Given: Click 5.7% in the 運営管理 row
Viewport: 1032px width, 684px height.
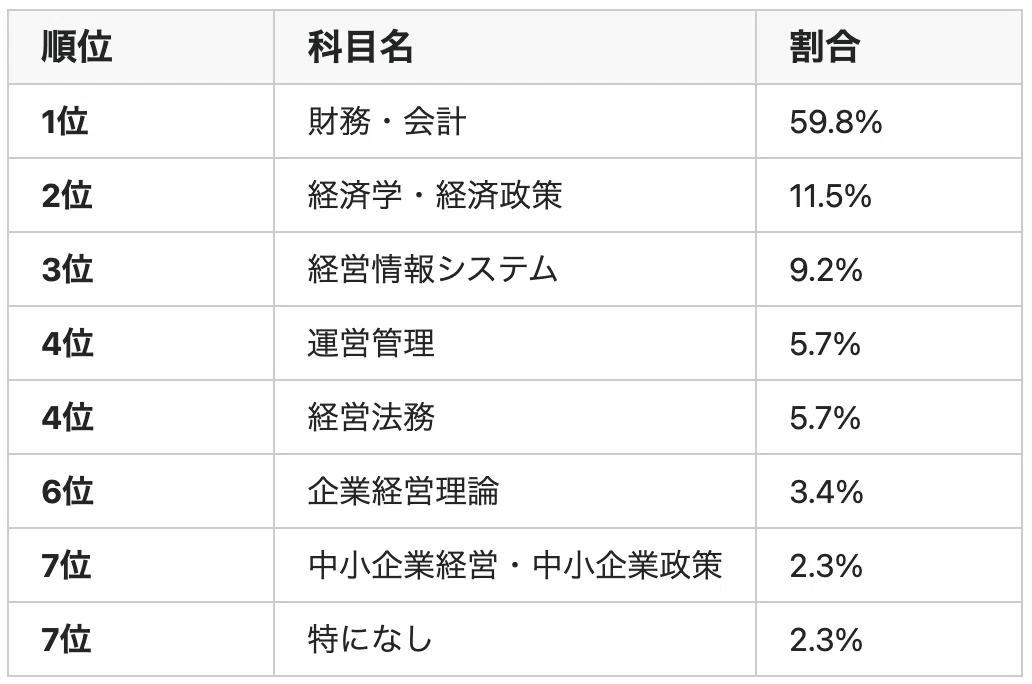Looking at the screenshot, I should coord(889,343).
